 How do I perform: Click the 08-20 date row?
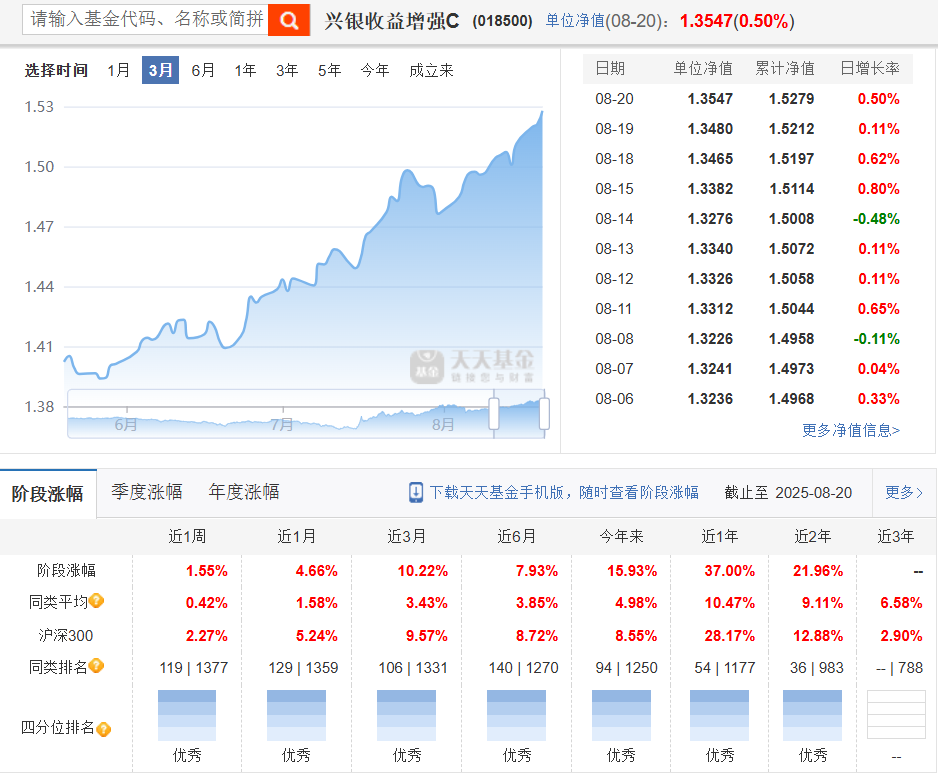click(x=748, y=99)
